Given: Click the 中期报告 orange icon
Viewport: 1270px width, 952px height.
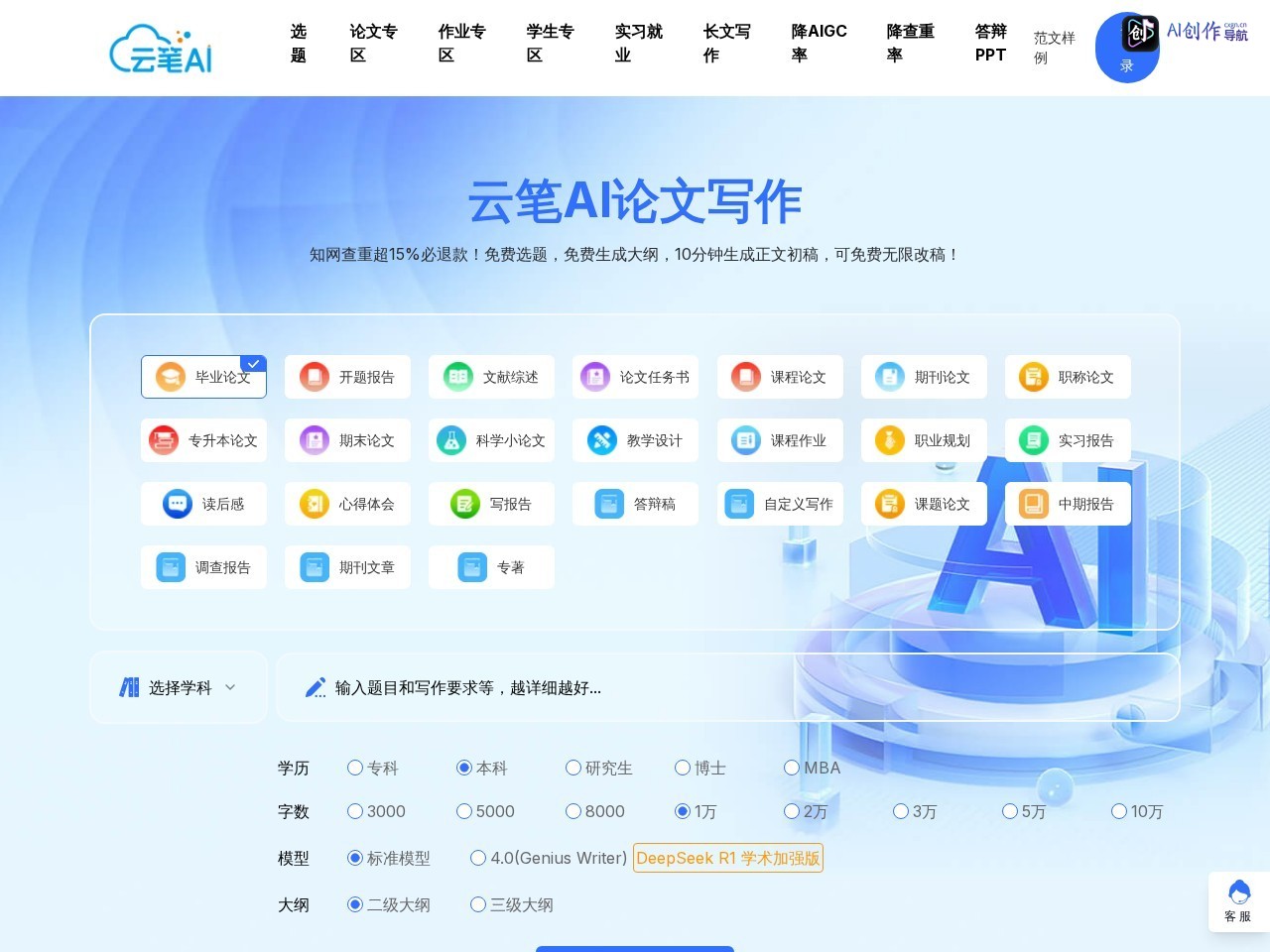Looking at the screenshot, I should pyautogui.click(x=1034, y=504).
